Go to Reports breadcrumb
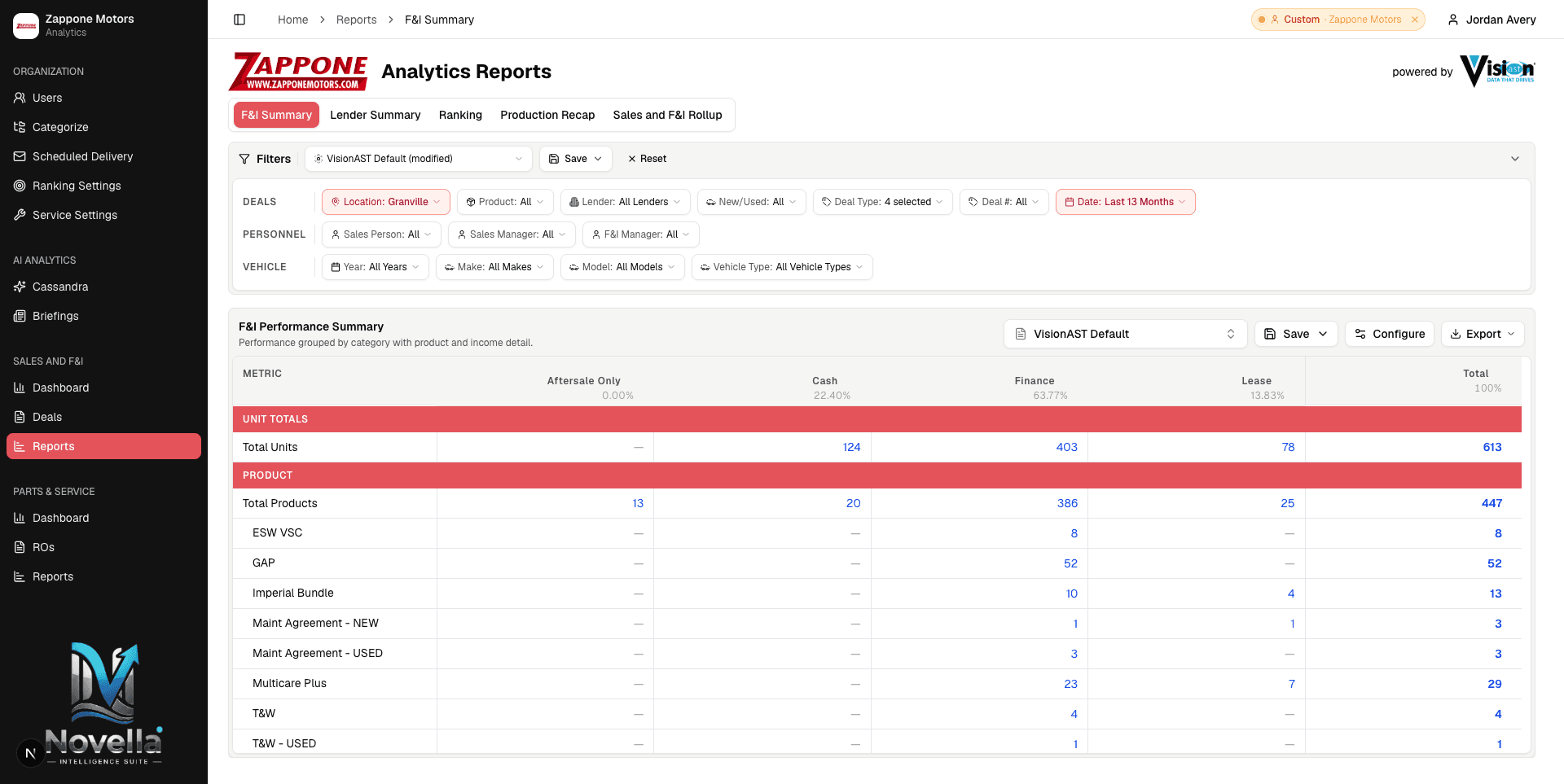1564x784 pixels. (356, 20)
